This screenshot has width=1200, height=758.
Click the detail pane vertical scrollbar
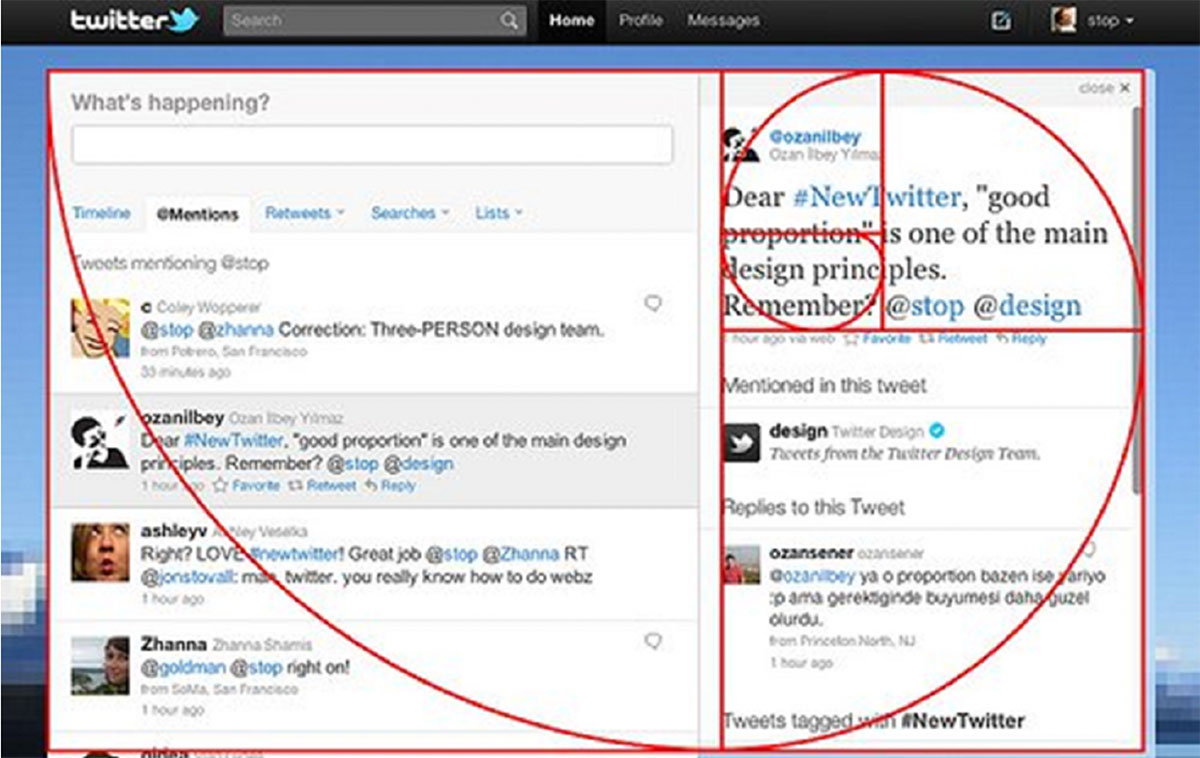point(1137,300)
